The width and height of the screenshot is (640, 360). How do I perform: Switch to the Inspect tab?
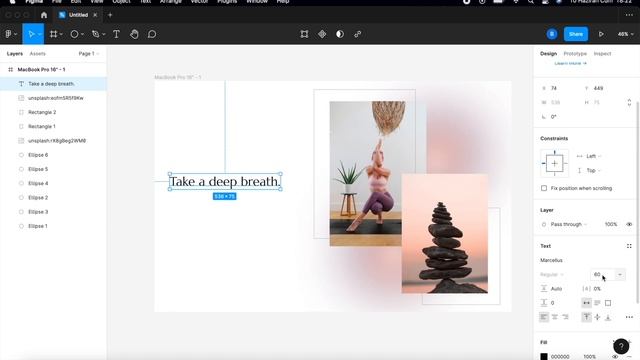click(x=602, y=54)
